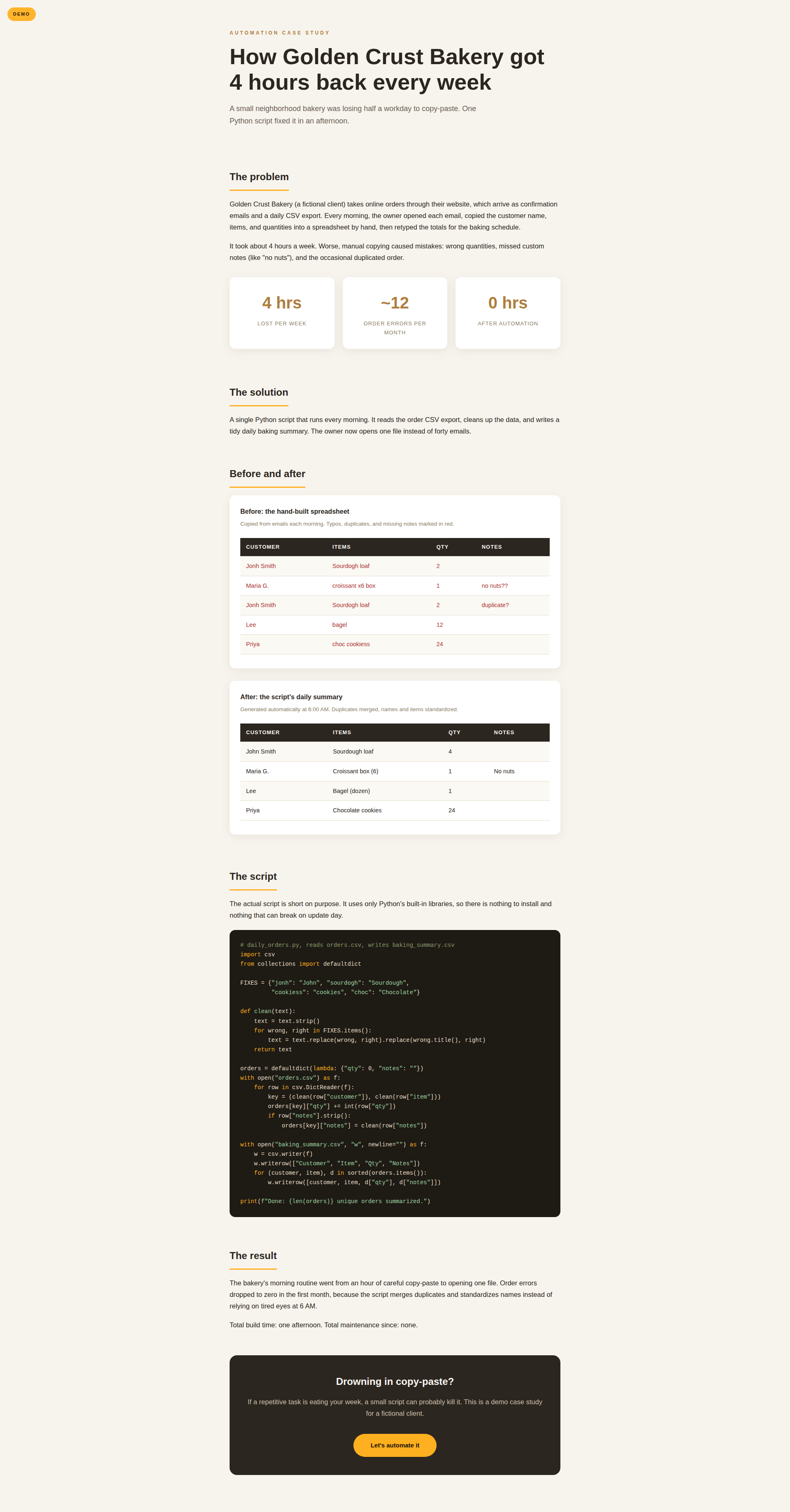Viewport: 790px width, 1512px height.
Task: Select the "~12" order errors per month card
Action: (395, 313)
